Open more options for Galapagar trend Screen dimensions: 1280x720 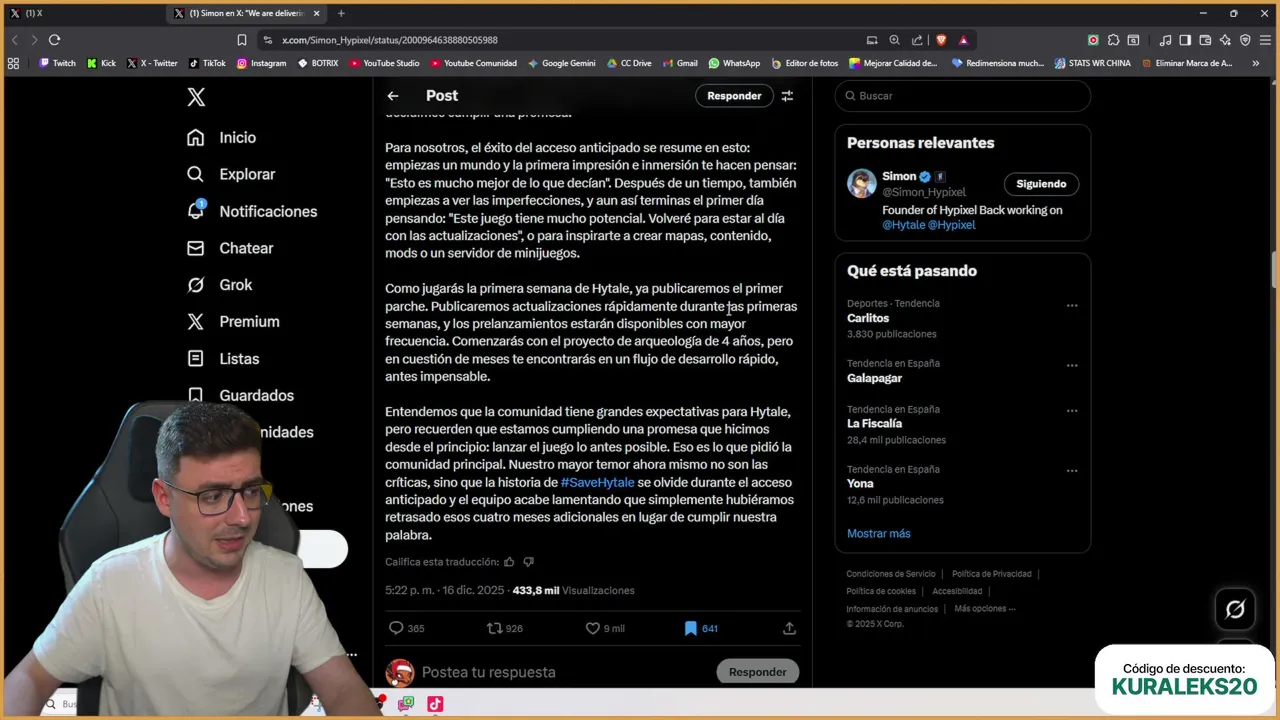tap(1072, 365)
